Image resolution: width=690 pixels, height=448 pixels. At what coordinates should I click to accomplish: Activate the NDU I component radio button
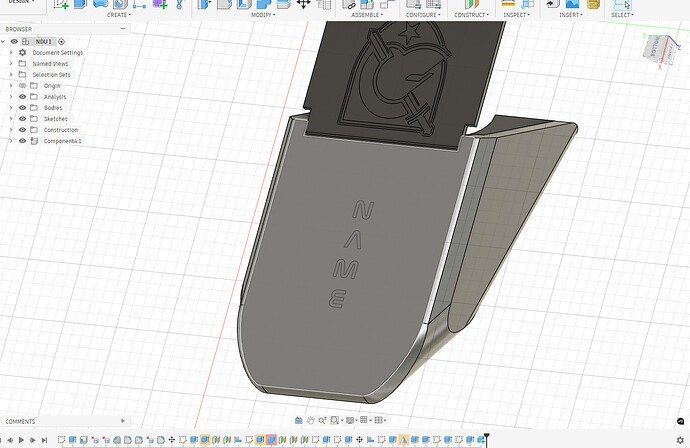coord(61,41)
